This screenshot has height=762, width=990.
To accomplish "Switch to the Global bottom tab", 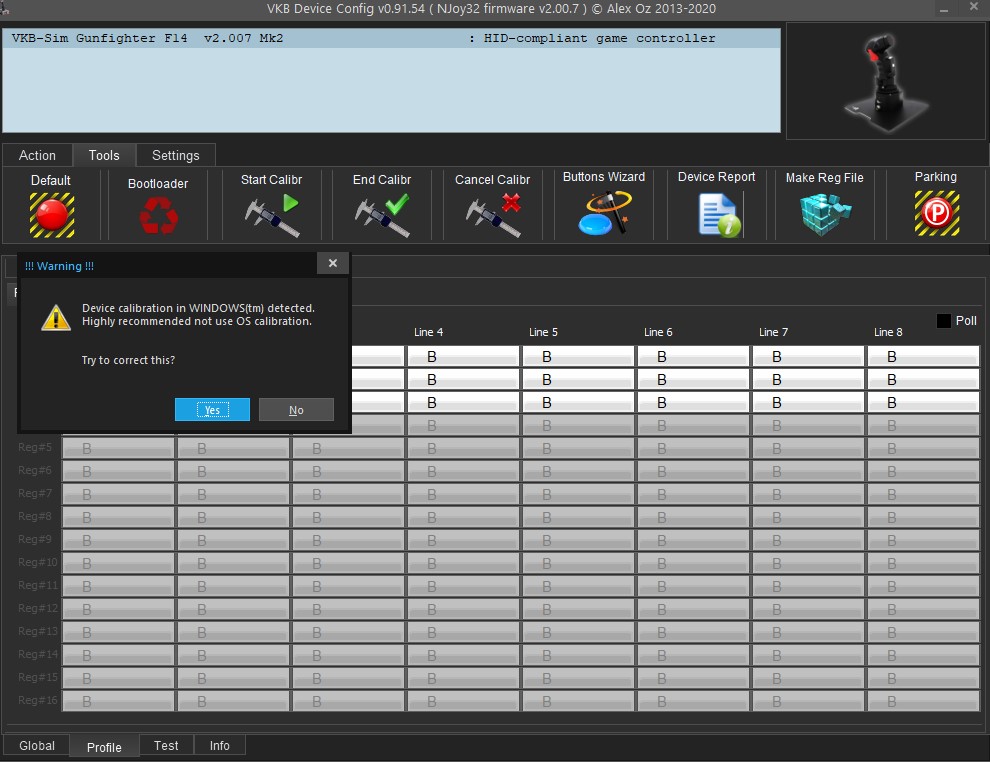I will point(37,746).
